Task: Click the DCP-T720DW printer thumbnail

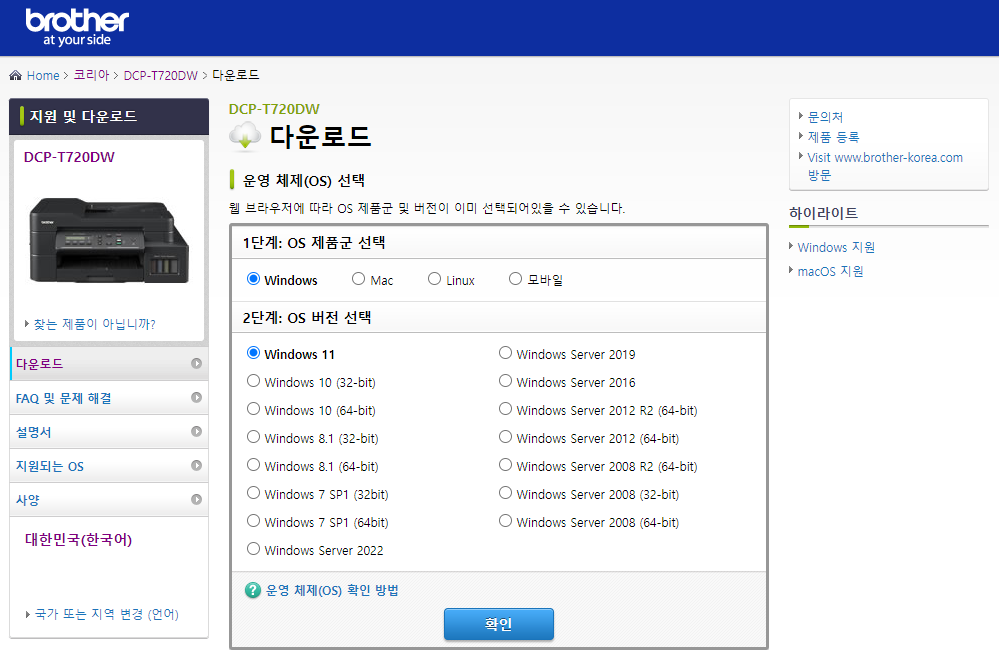Action: [x=108, y=240]
